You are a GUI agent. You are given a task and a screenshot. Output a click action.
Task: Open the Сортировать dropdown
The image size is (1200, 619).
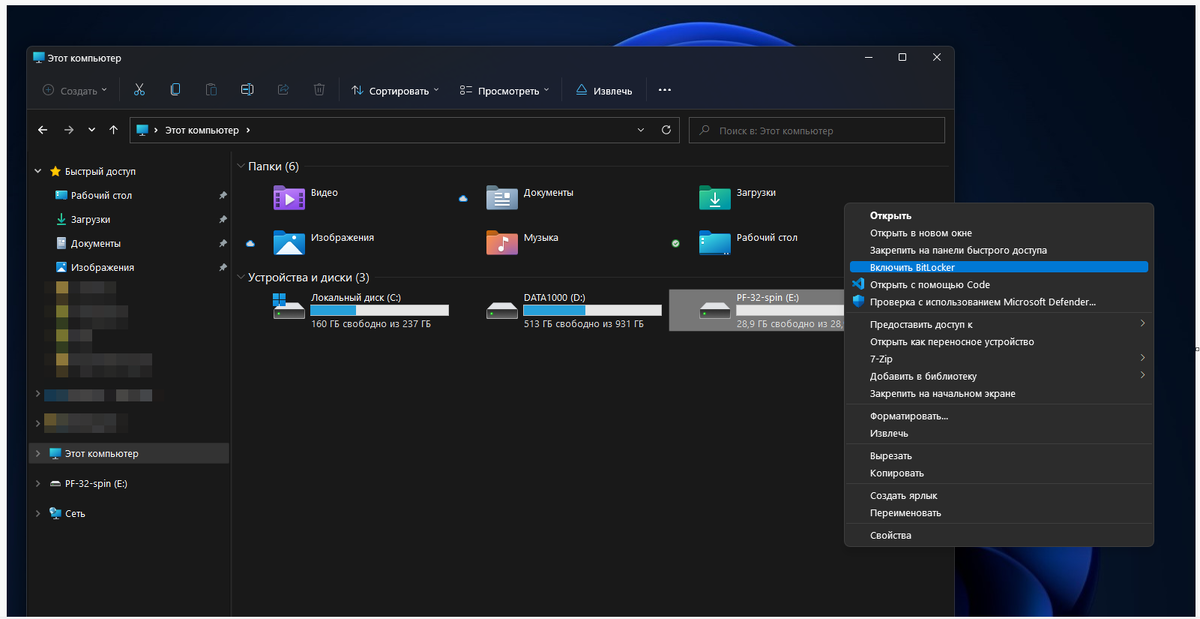coord(396,90)
